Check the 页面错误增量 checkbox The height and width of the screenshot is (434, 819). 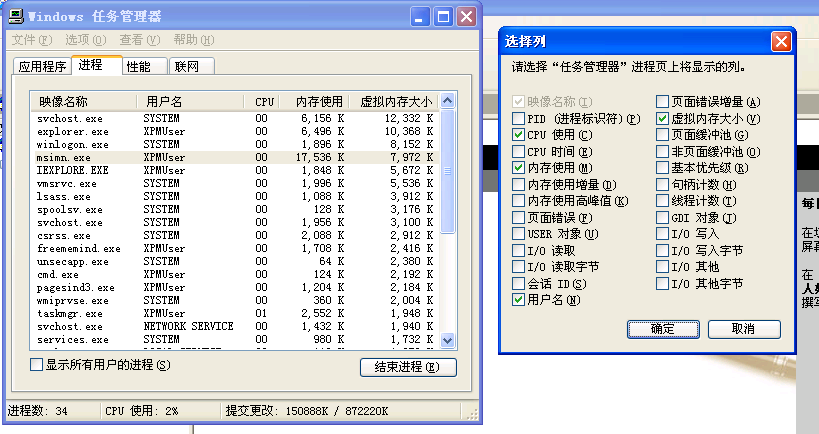click(662, 101)
